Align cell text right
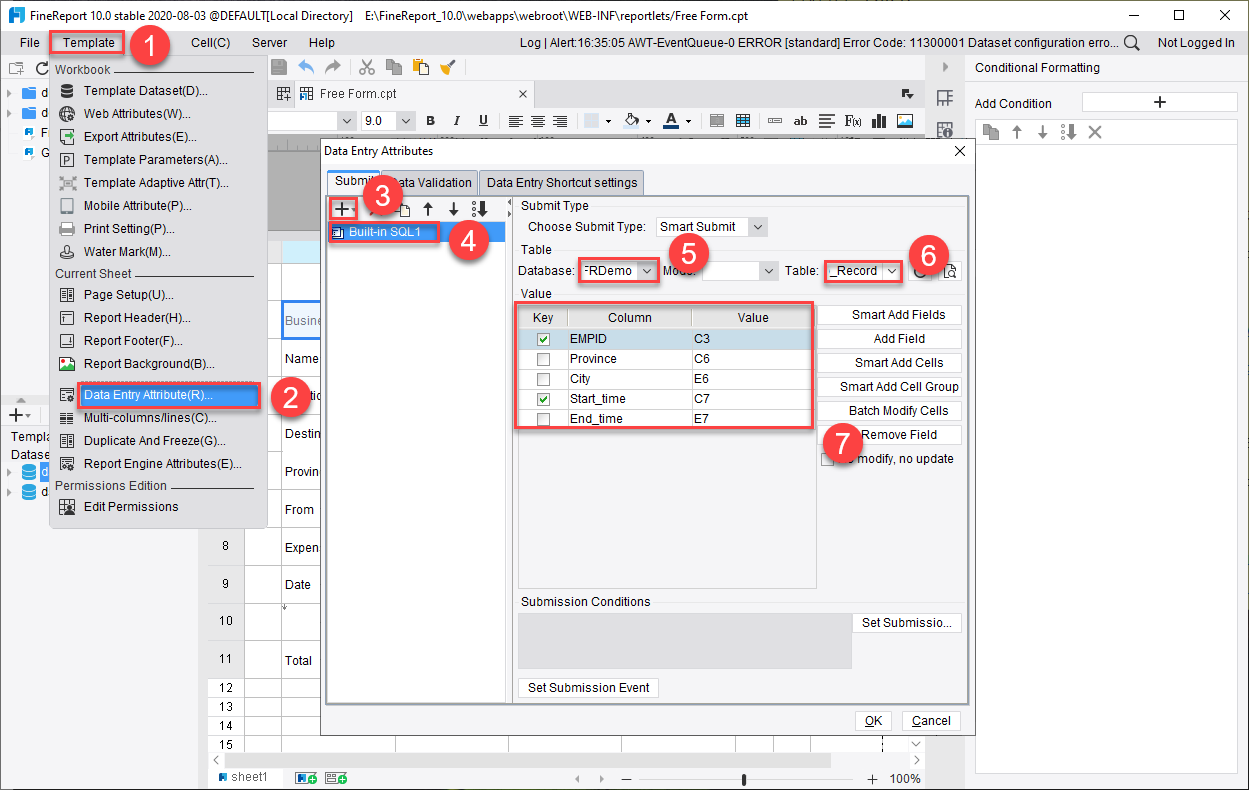1249x790 pixels. point(560,121)
